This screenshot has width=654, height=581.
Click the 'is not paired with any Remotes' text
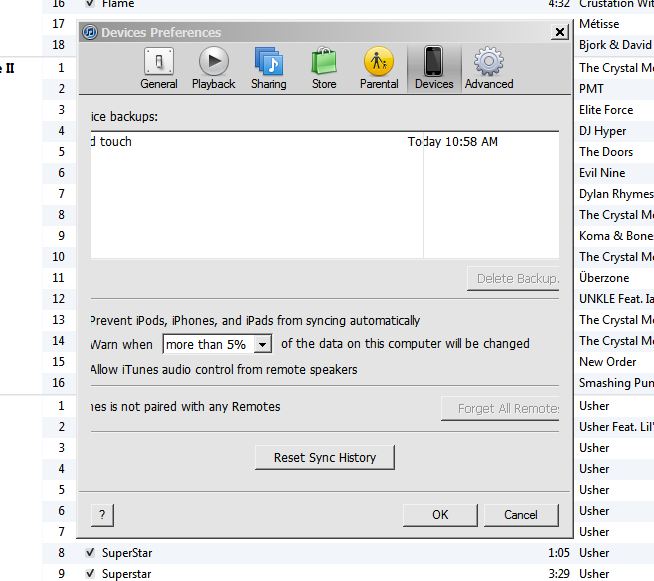(x=186, y=407)
